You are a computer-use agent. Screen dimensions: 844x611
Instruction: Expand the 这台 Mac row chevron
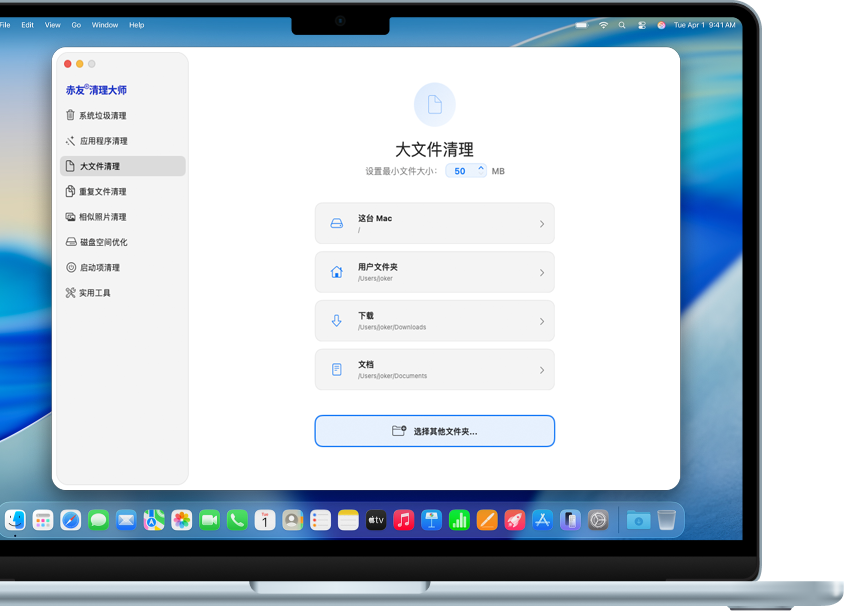tap(542, 224)
